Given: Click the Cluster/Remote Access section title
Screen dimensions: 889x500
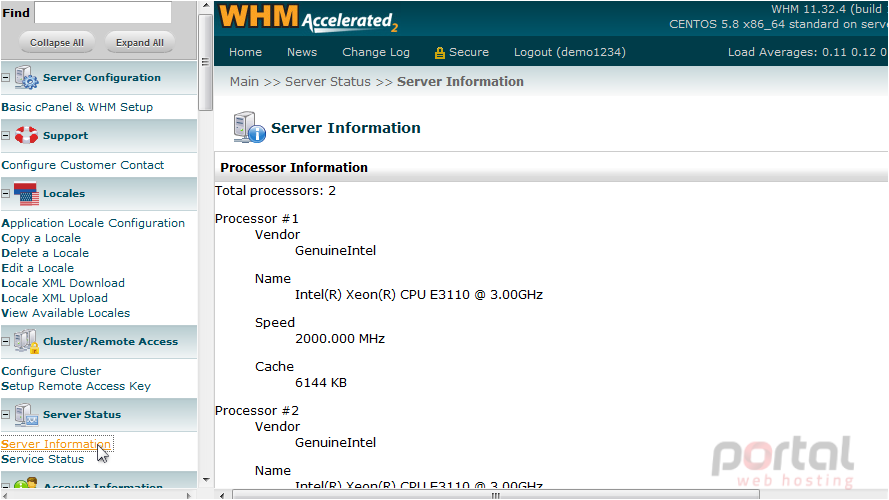Looking at the screenshot, I should [111, 341].
